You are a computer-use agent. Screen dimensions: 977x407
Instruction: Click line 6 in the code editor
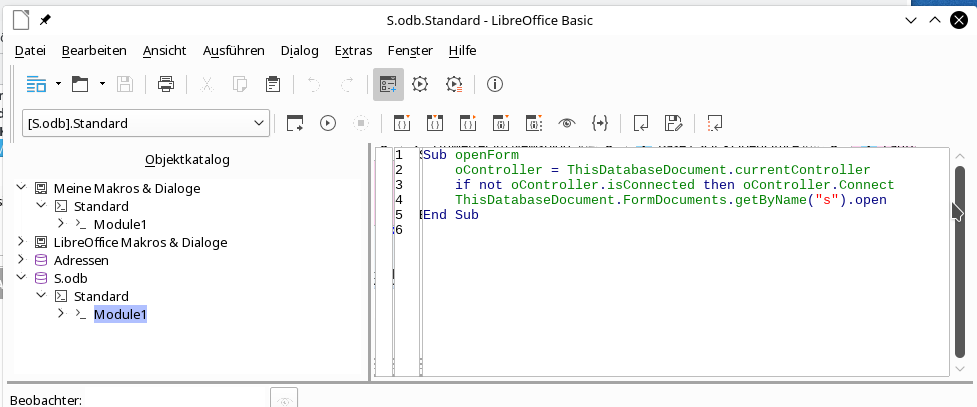(600, 230)
